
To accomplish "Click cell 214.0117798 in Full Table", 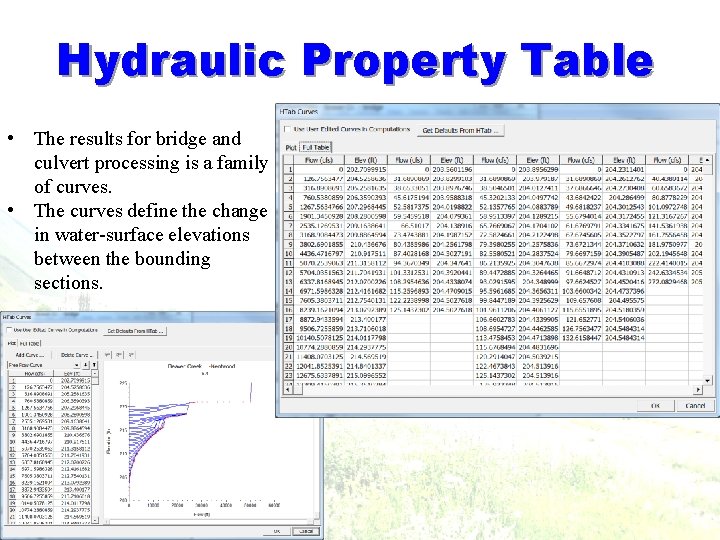I will [x=366, y=338].
